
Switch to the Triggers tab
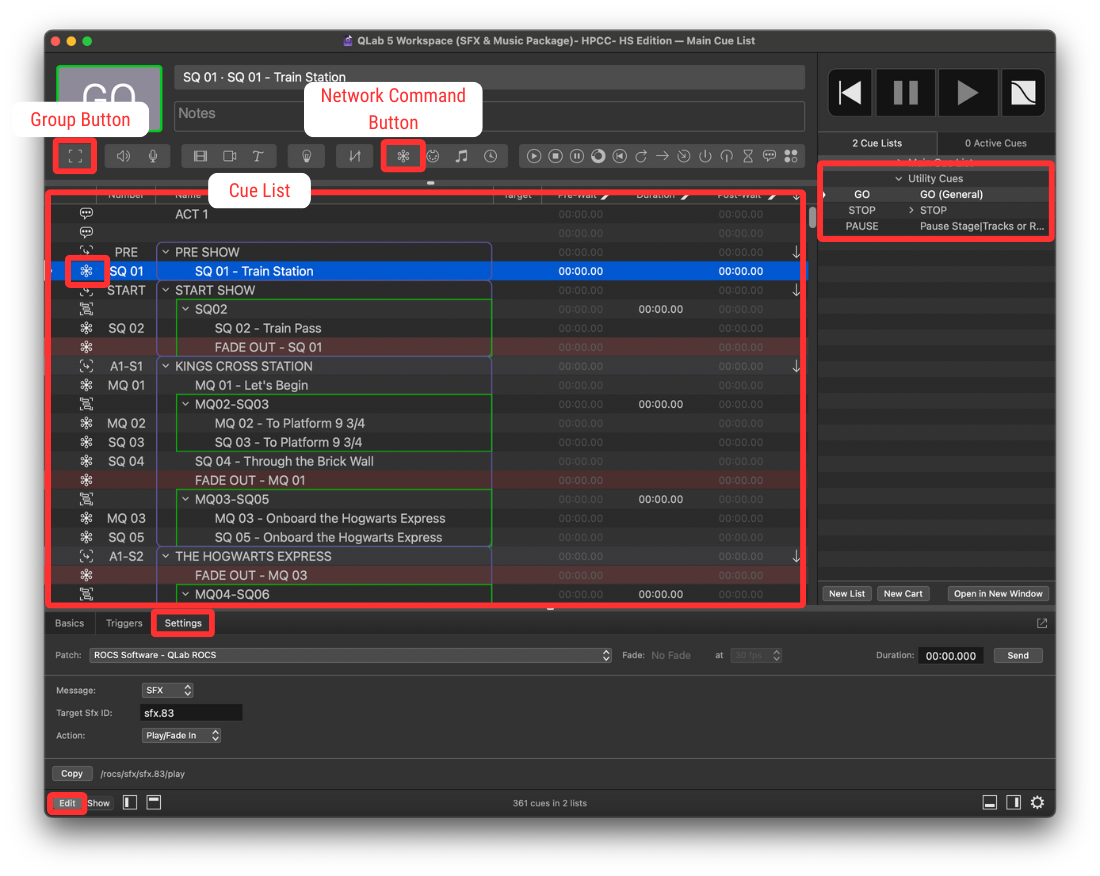pos(123,622)
